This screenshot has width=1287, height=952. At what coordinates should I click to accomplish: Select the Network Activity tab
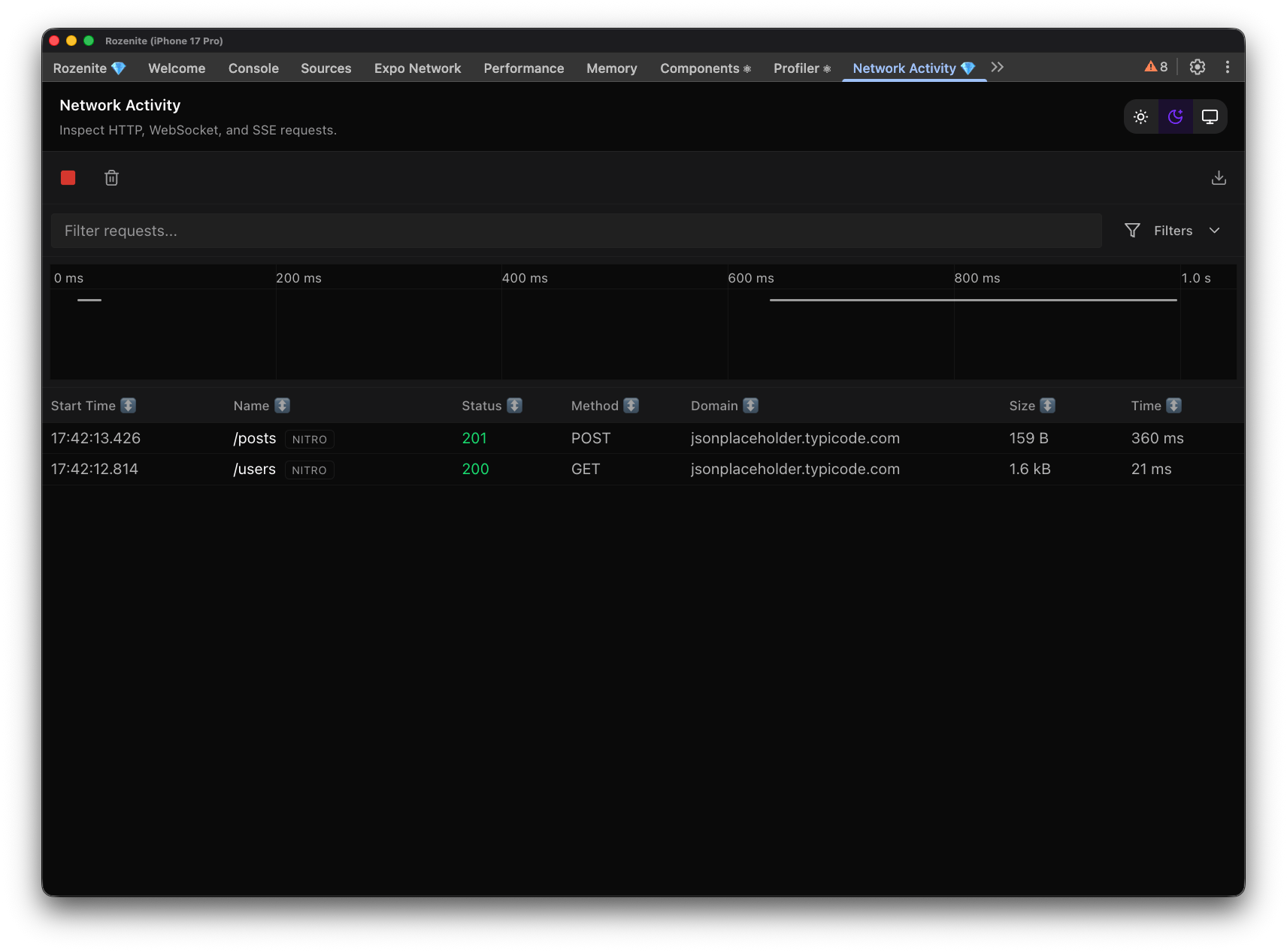913,68
